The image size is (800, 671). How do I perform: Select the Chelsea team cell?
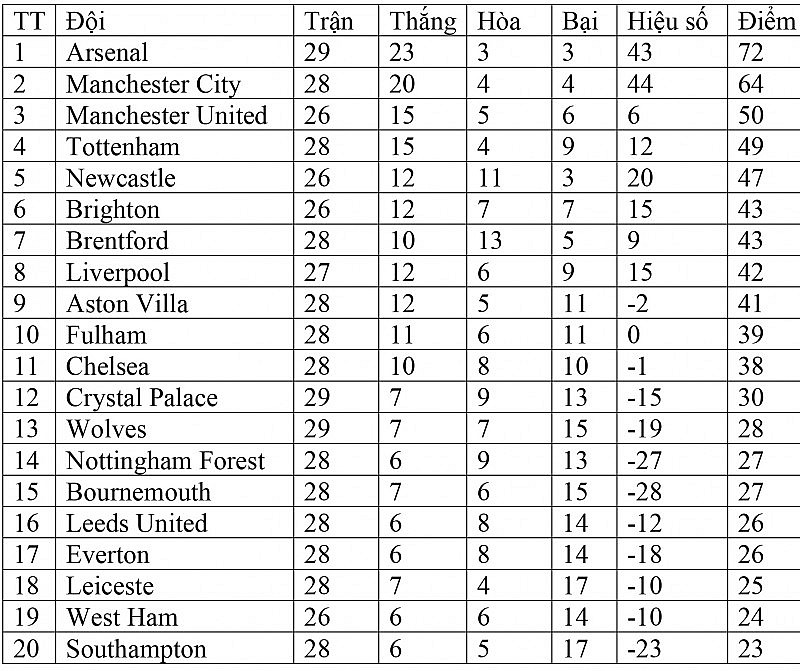click(109, 366)
